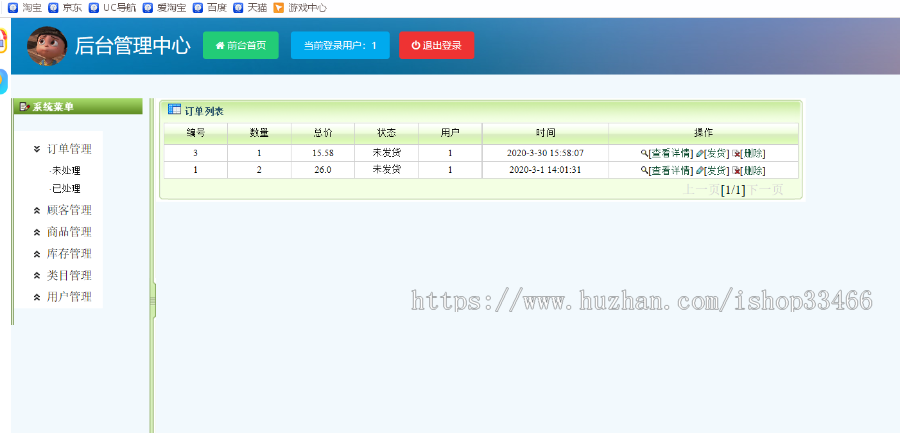The height and width of the screenshot is (433, 900).
Task: Delete order 3 via [删除] link
Action: point(752,153)
